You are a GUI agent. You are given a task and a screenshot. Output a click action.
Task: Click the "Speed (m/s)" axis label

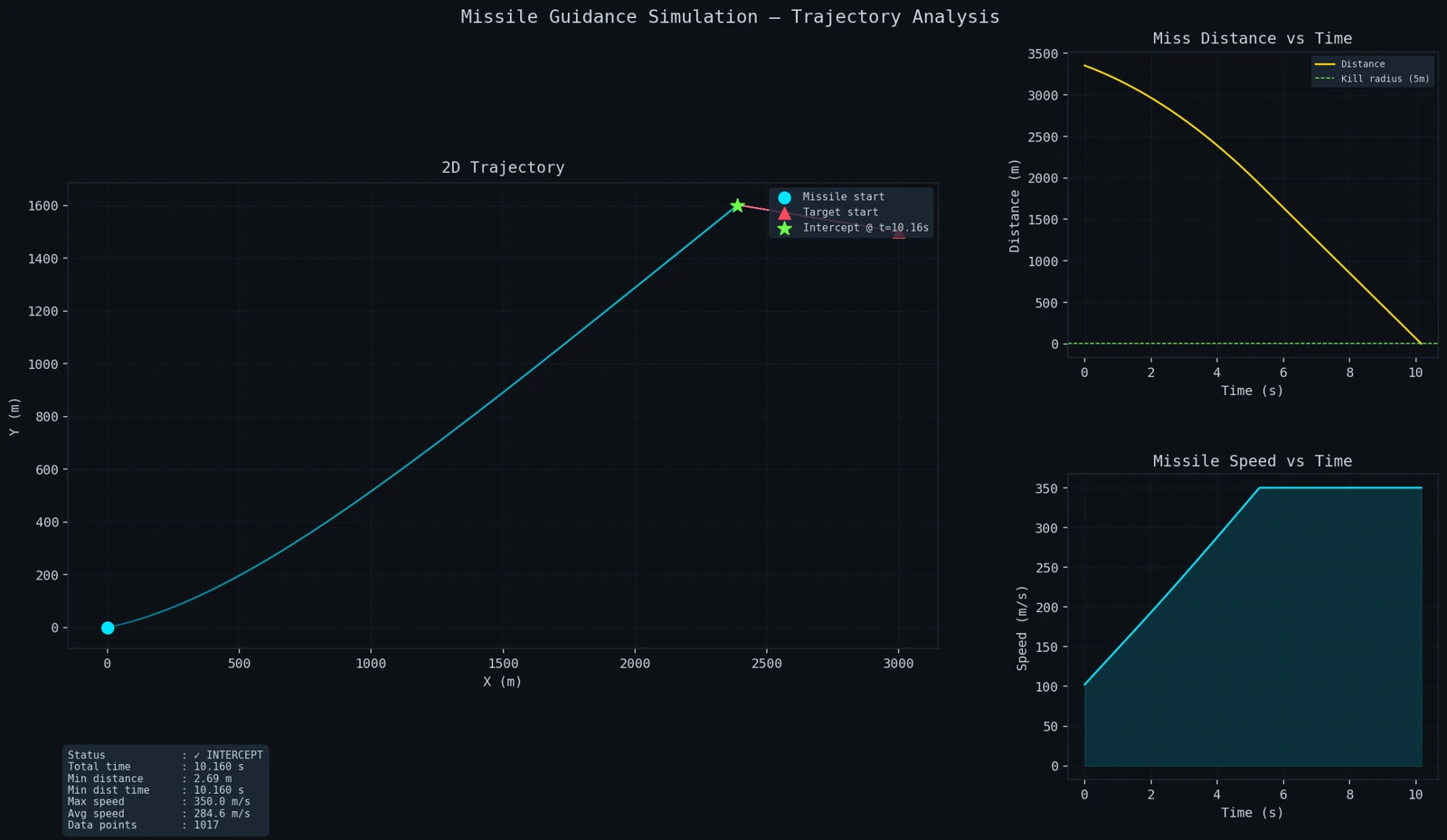[1022, 628]
